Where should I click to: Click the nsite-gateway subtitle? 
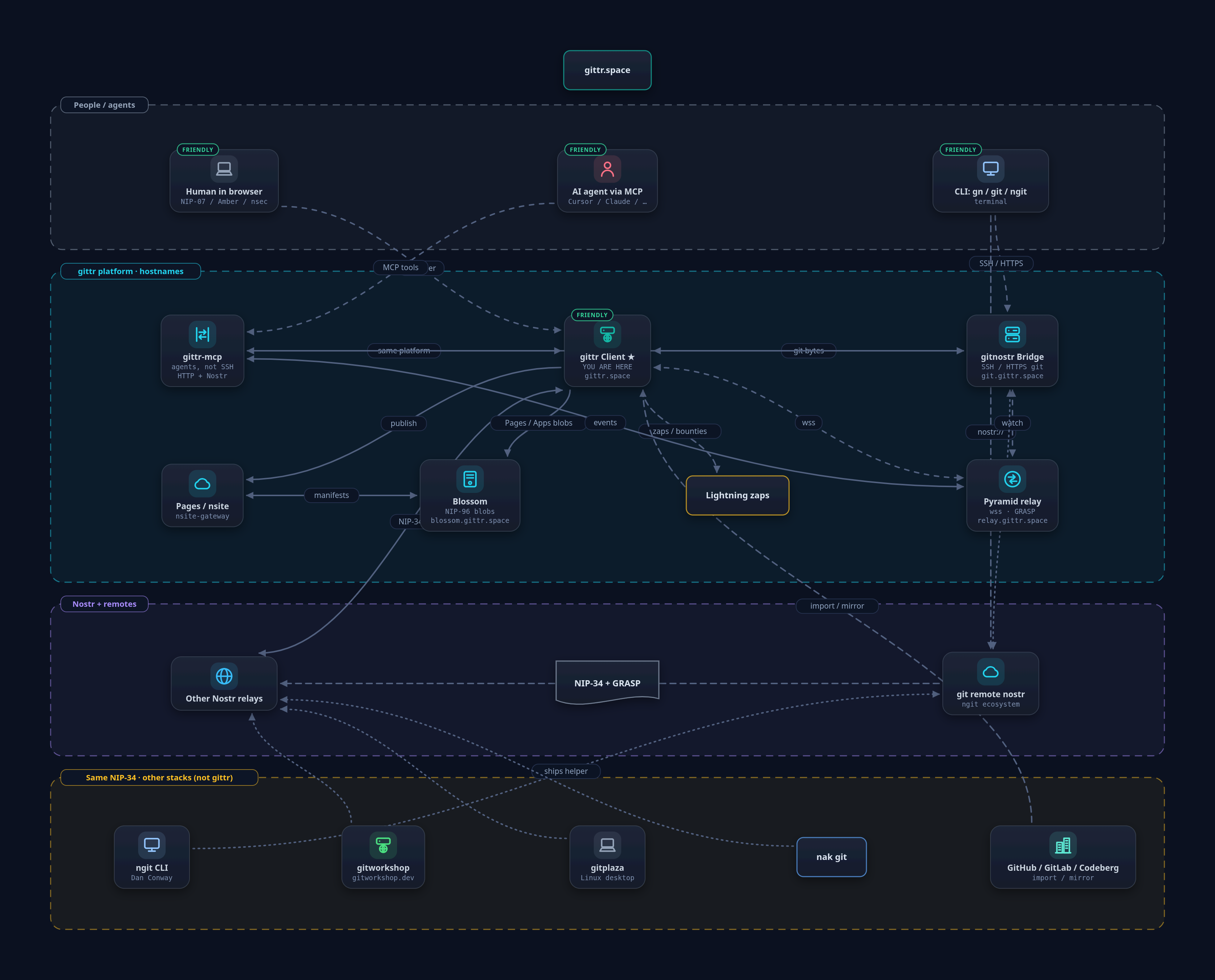point(202,516)
